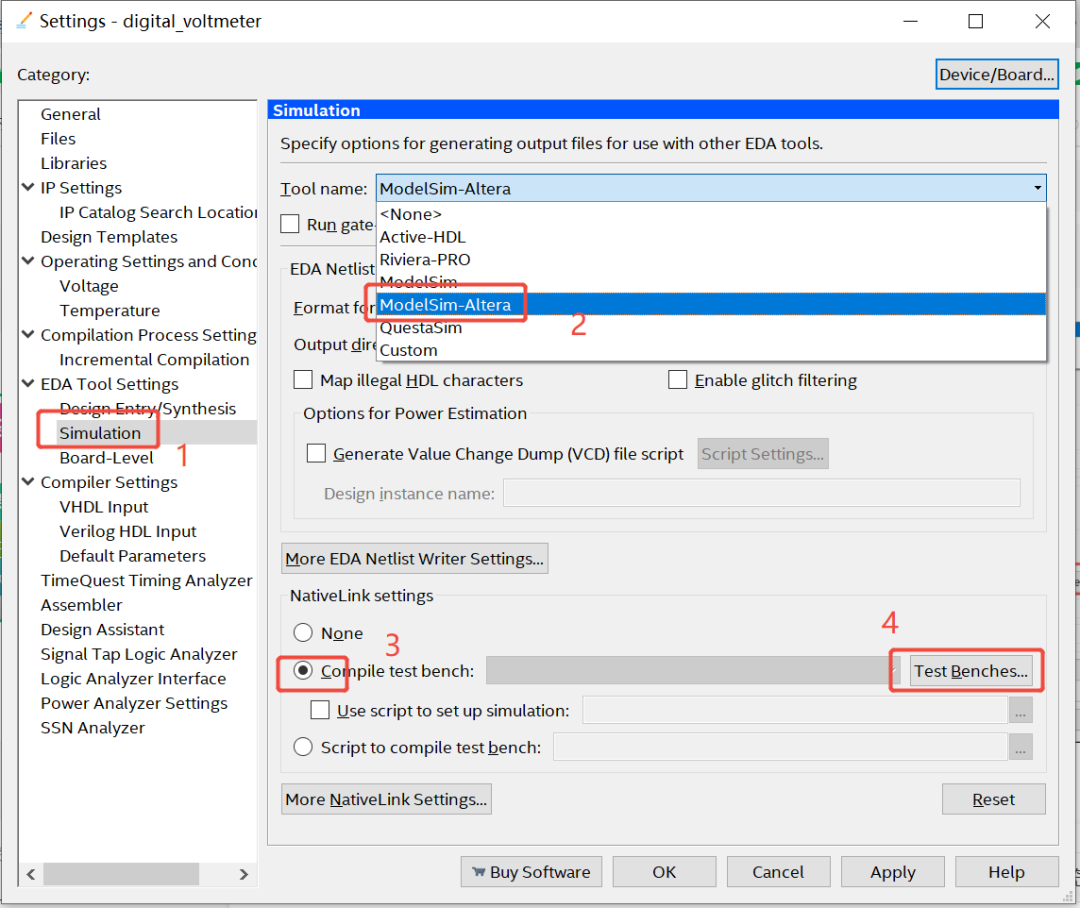Choose <None> in tool list
The height and width of the screenshot is (908, 1080).
pos(711,214)
